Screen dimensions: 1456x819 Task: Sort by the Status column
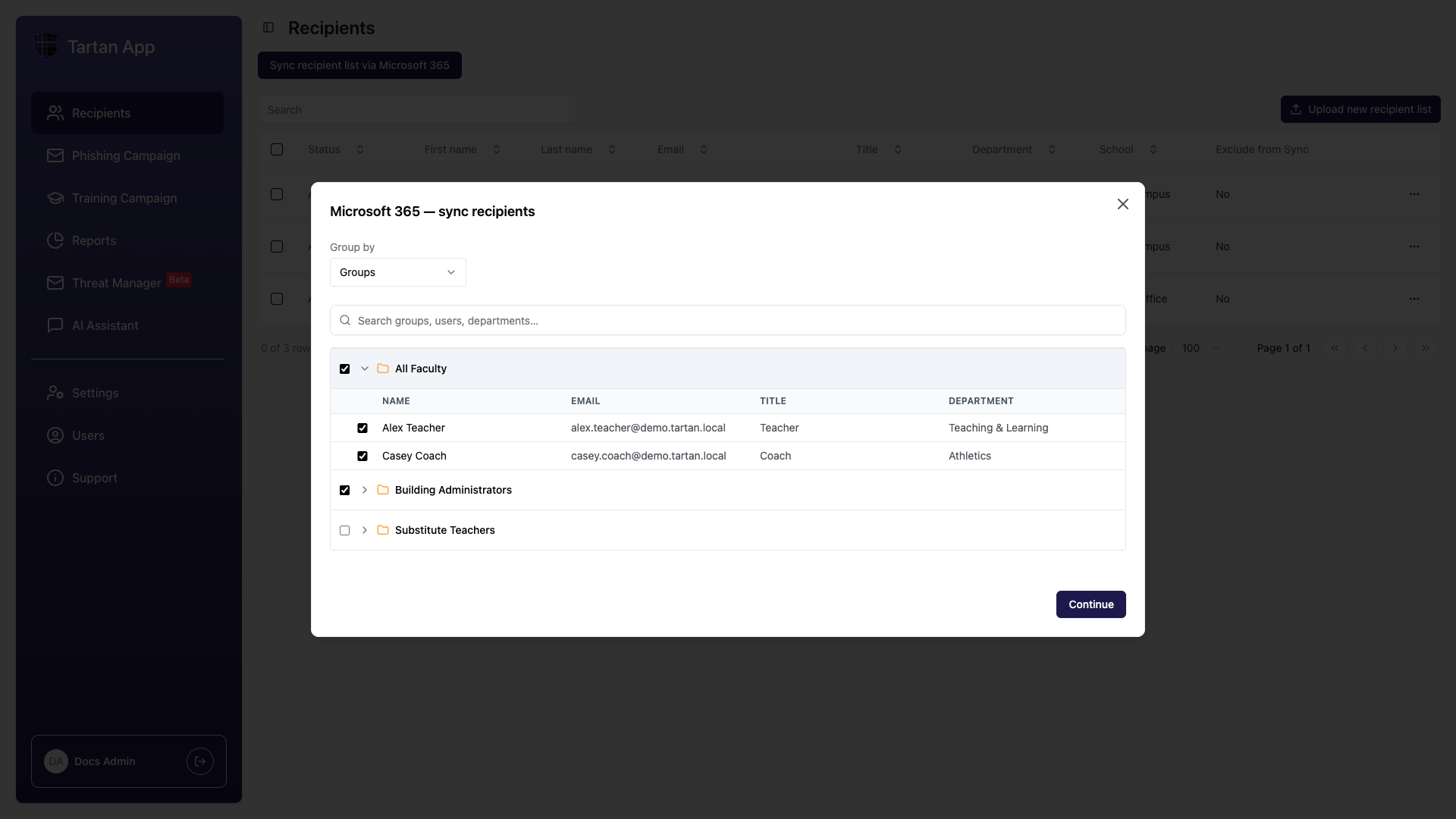337,149
